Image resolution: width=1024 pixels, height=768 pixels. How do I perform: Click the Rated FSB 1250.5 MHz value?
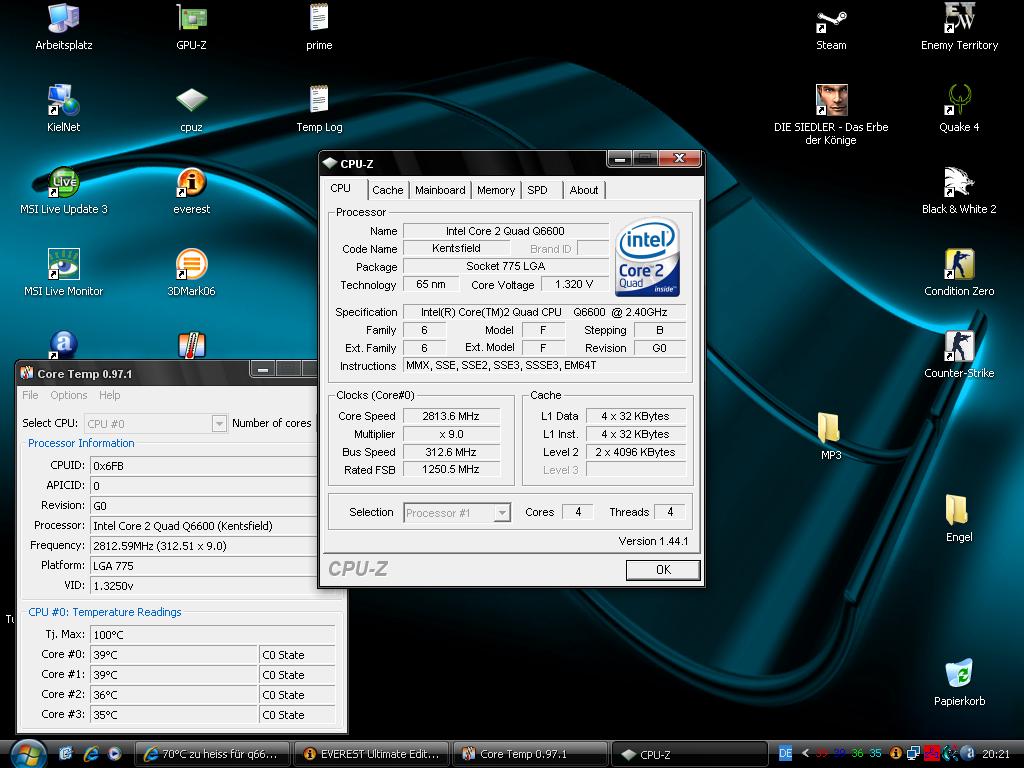click(x=451, y=470)
